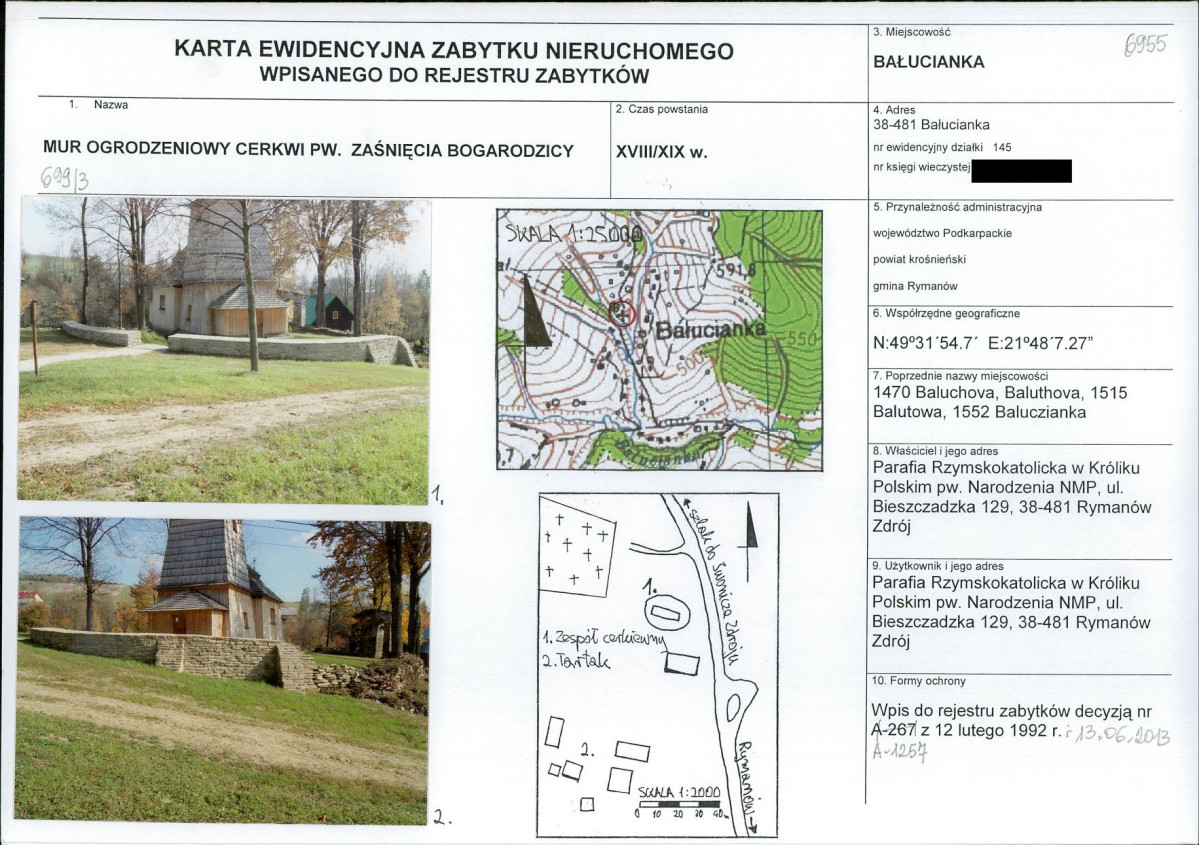The height and width of the screenshot is (845, 1199).
Task: Click the oval church marker '1.' on sketch
Action: 668,613
